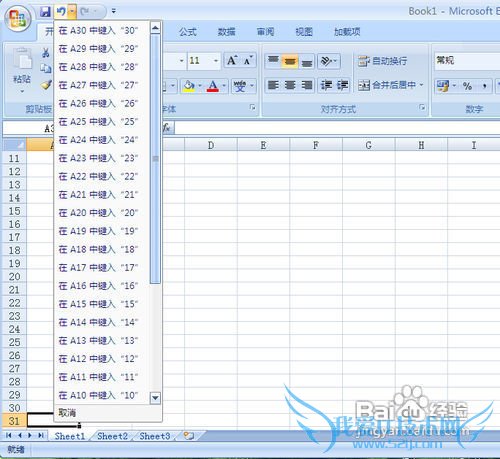Click the Undo arrow icon
Viewport: 500px width, 459px height.
[x=61, y=12]
